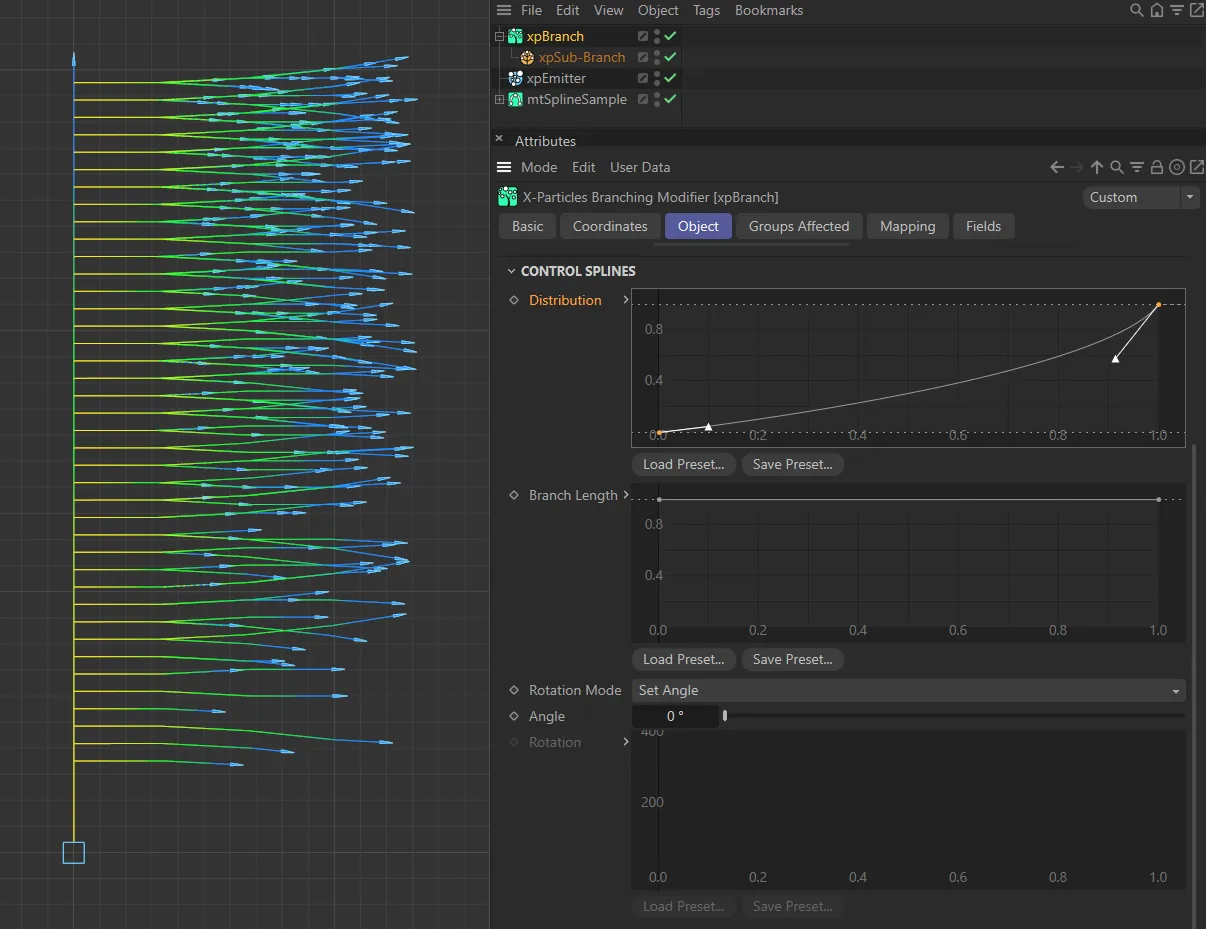Image resolution: width=1206 pixels, height=929 pixels.
Task: Switch to the Groups Affected tab
Action: coord(798,226)
